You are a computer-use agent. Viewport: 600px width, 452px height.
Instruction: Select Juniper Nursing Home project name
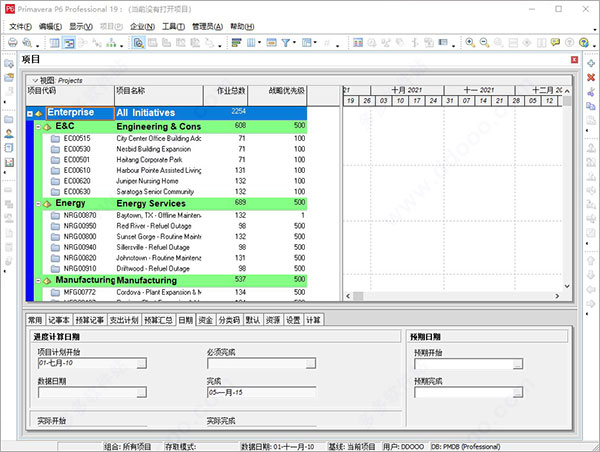(147, 181)
